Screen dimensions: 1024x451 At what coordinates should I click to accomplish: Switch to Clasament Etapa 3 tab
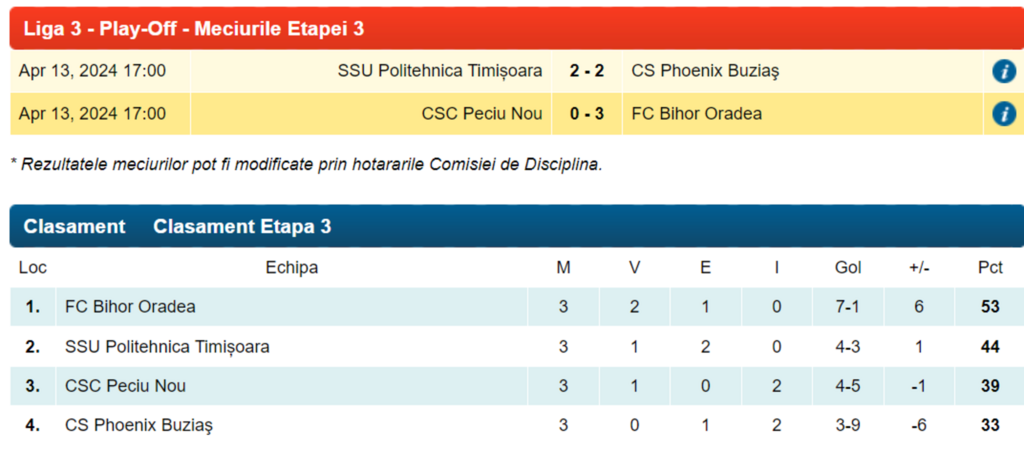[242, 227]
